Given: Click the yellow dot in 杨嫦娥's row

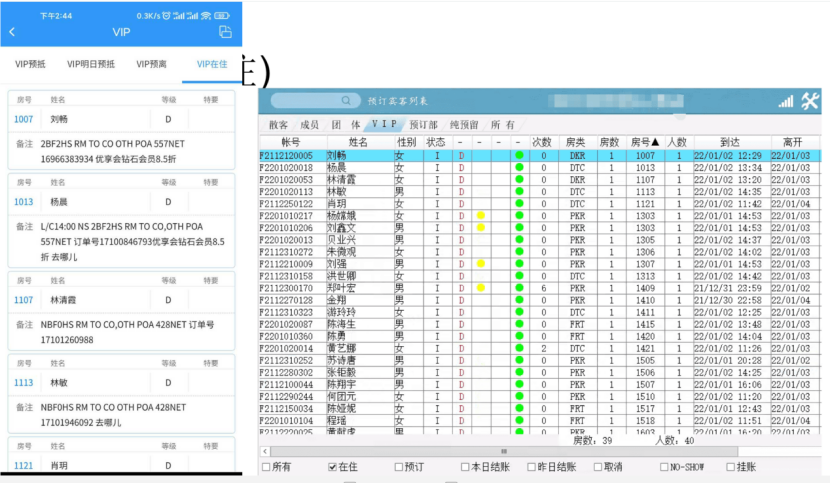Looking at the screenshot, I should [x=481, y=216].
